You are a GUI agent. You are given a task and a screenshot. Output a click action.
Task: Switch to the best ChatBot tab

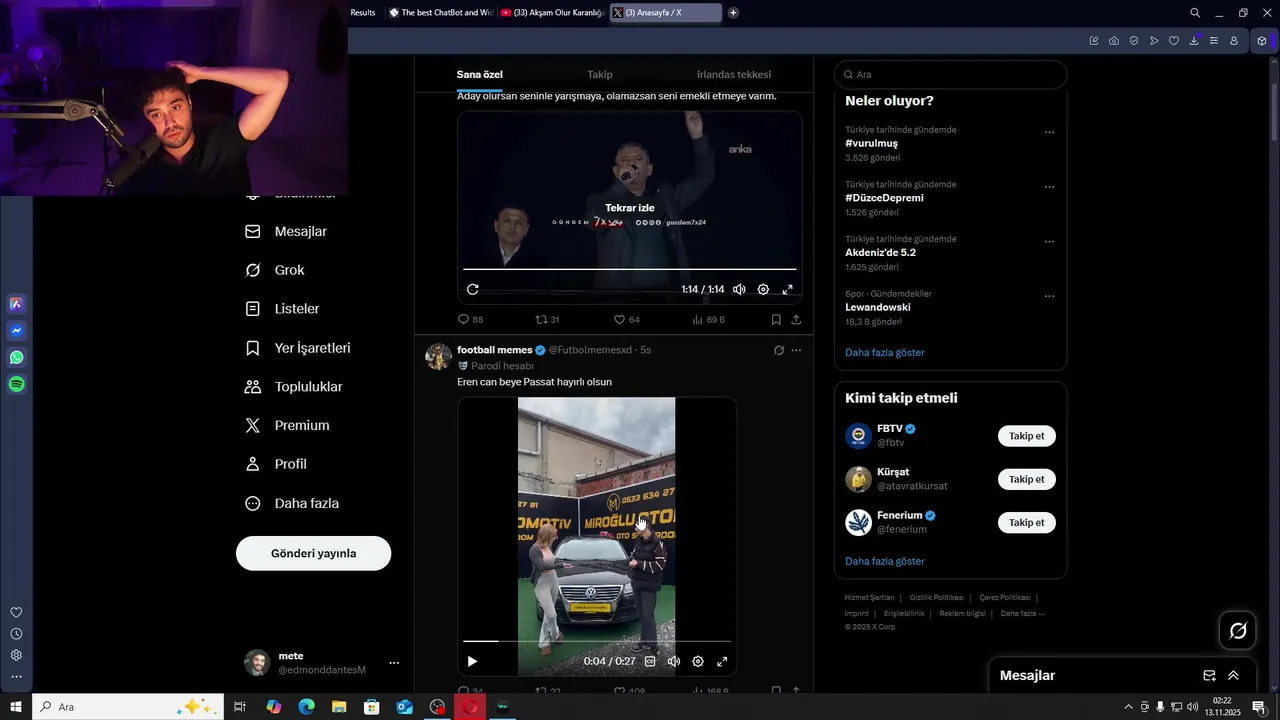click(441, 13)
